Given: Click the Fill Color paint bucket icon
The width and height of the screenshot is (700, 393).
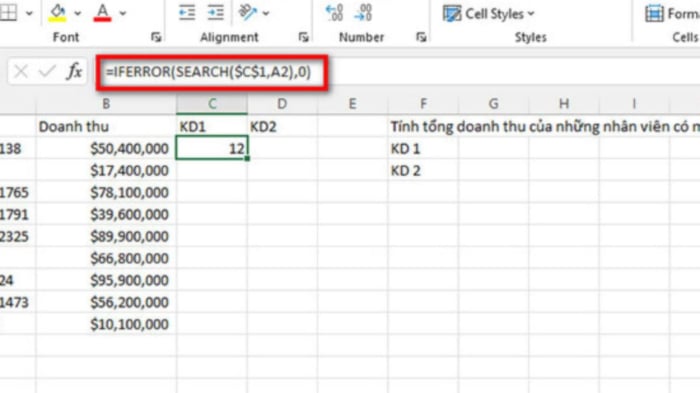Looking at the screenshot, I should click(57, 13).
